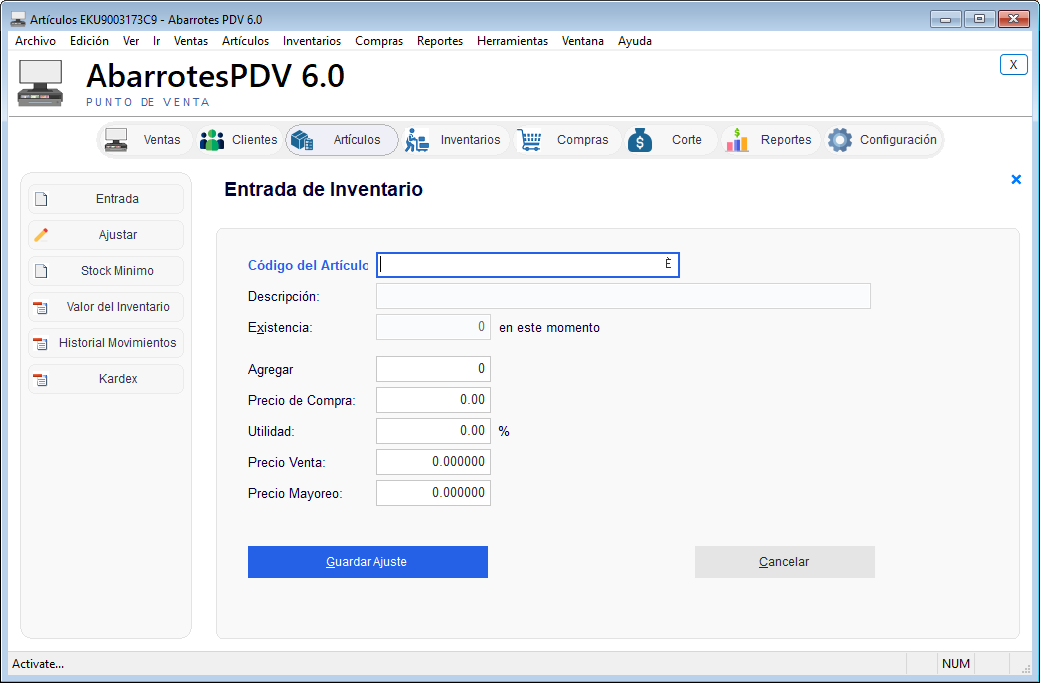The image size is (1040, 683).
Task: Click the Descripción text field
Action: (623, 296)
